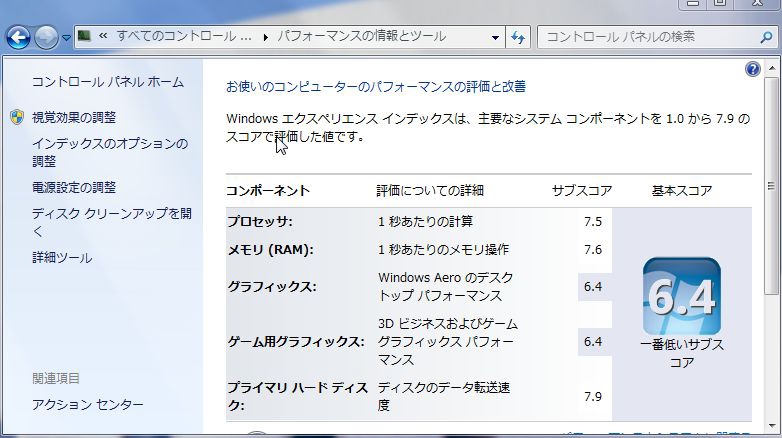The height and width of the screenshot is (438, 782).
Task: Expand the breadcrumb arrow before パフォーマンスの情報とツール
Action: tap(265, 37)
